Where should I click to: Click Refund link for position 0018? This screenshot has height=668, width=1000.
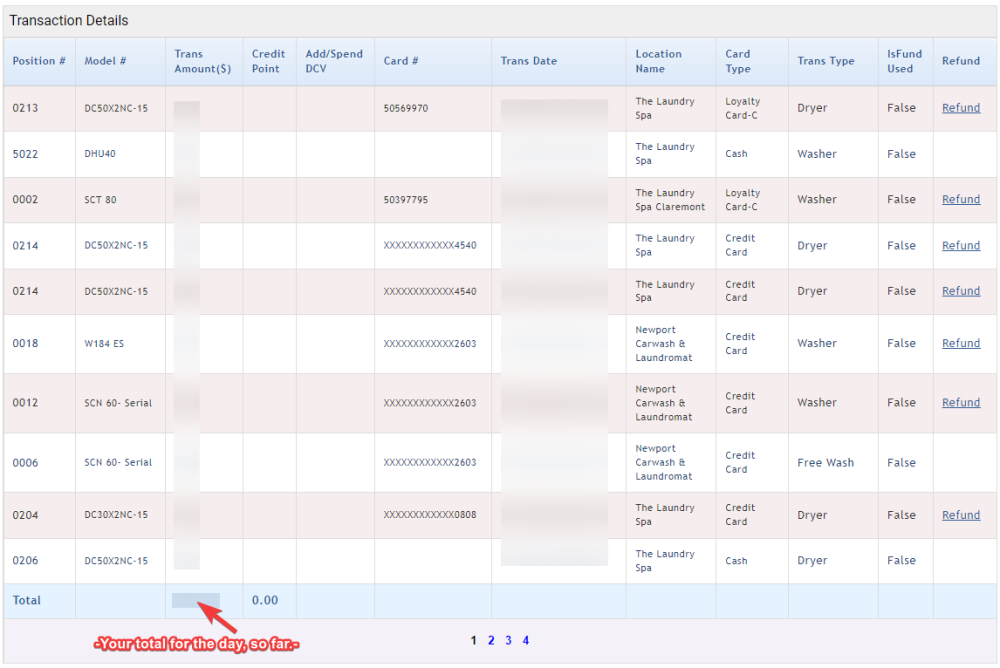tap(960, 343)
